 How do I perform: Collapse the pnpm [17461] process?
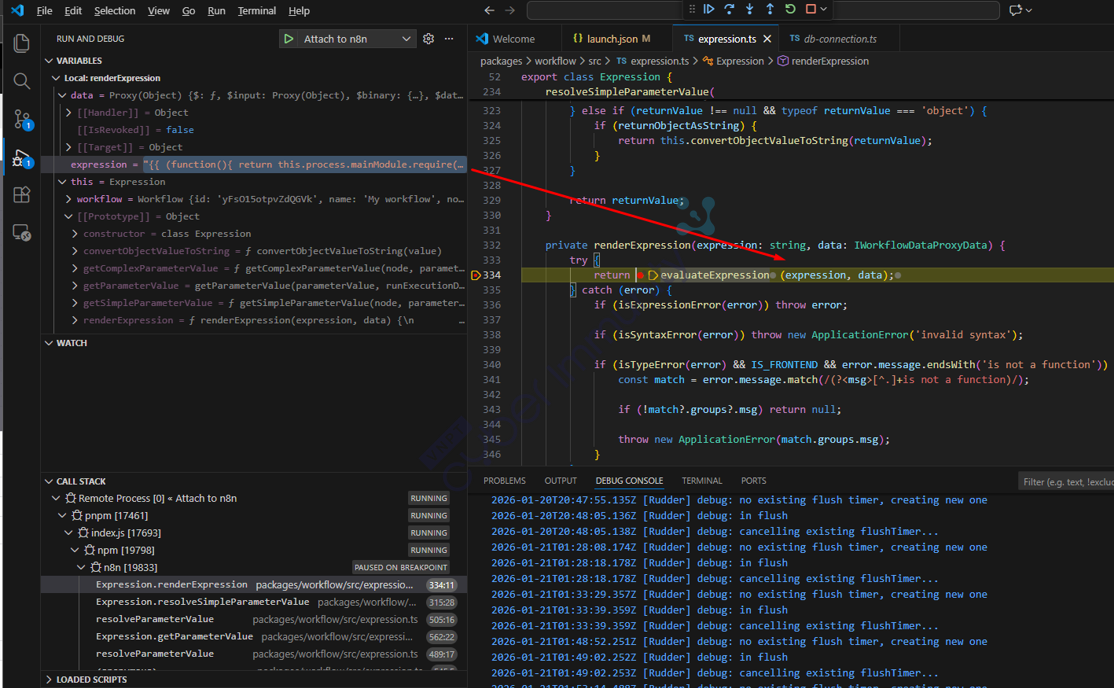click(62, 515)
